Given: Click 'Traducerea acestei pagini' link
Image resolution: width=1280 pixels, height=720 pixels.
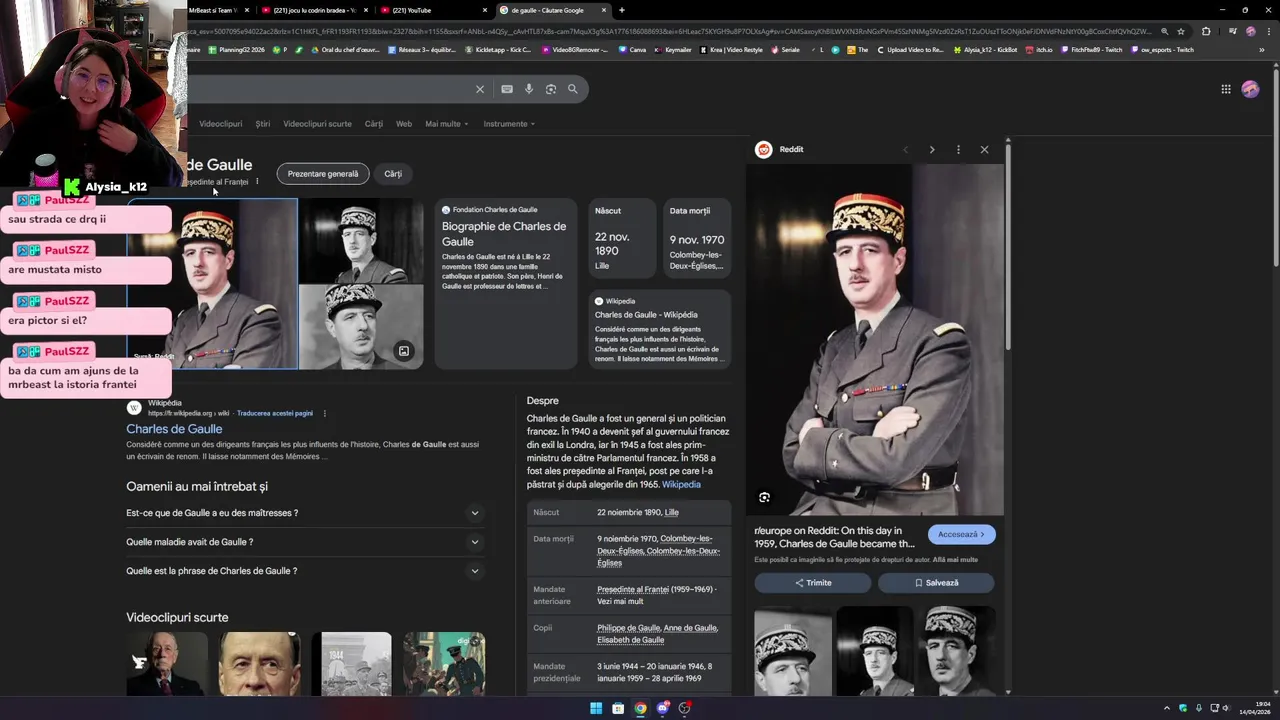Looking at the screenshot, I should pos(275,413).
